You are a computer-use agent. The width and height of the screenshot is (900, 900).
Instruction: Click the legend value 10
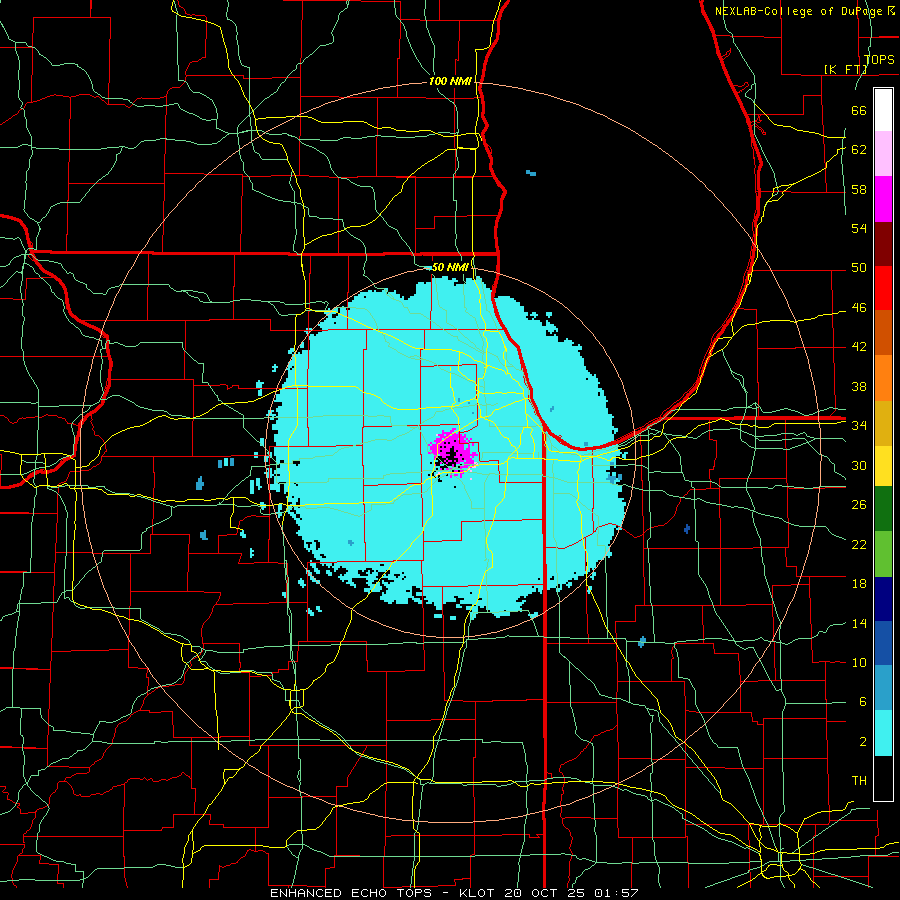(x=859, y=662)
